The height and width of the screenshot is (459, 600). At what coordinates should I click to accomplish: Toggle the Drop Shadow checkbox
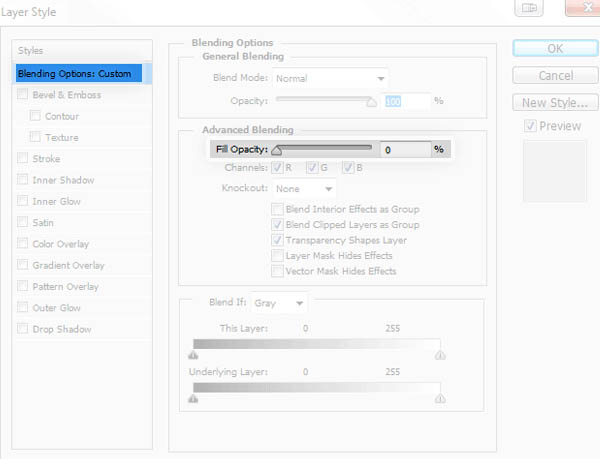23,329
